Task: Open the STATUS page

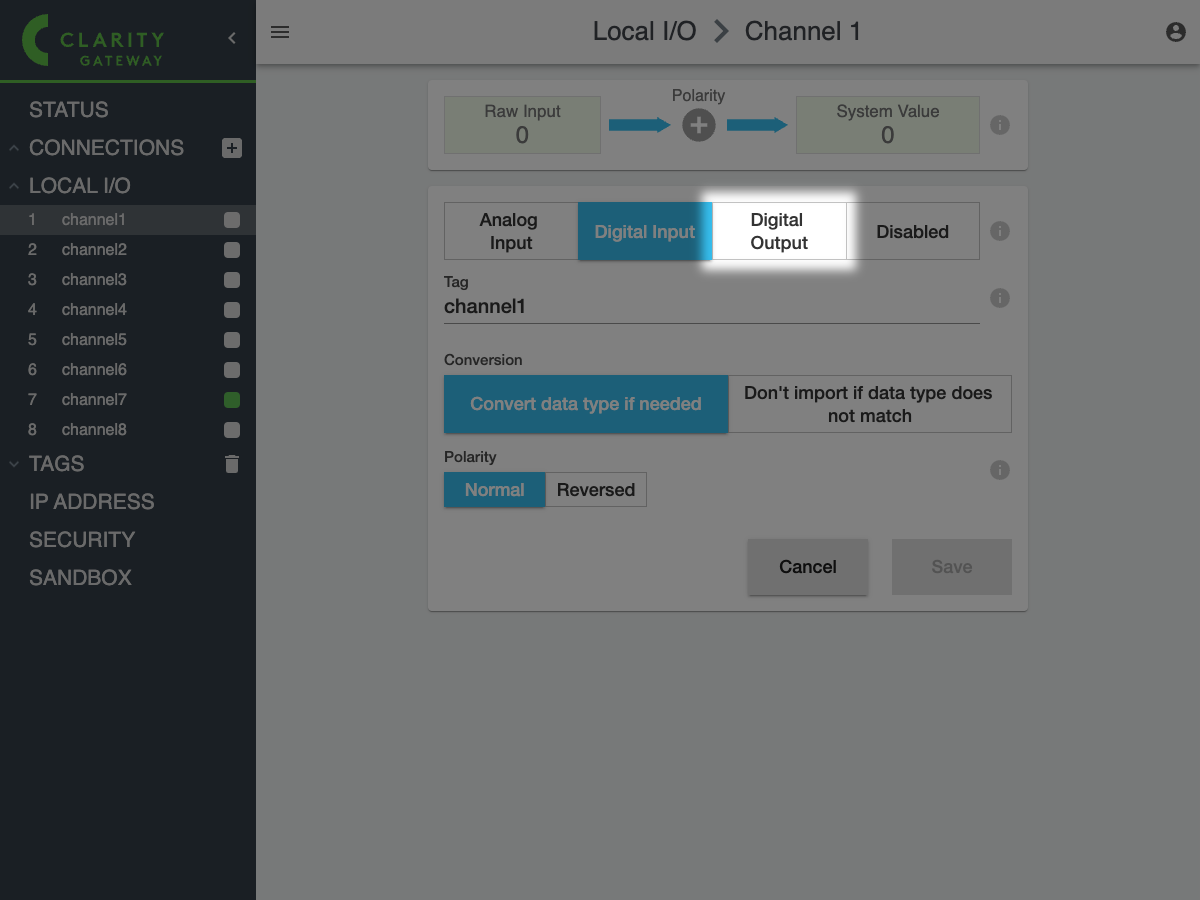Action: (69, 110)
